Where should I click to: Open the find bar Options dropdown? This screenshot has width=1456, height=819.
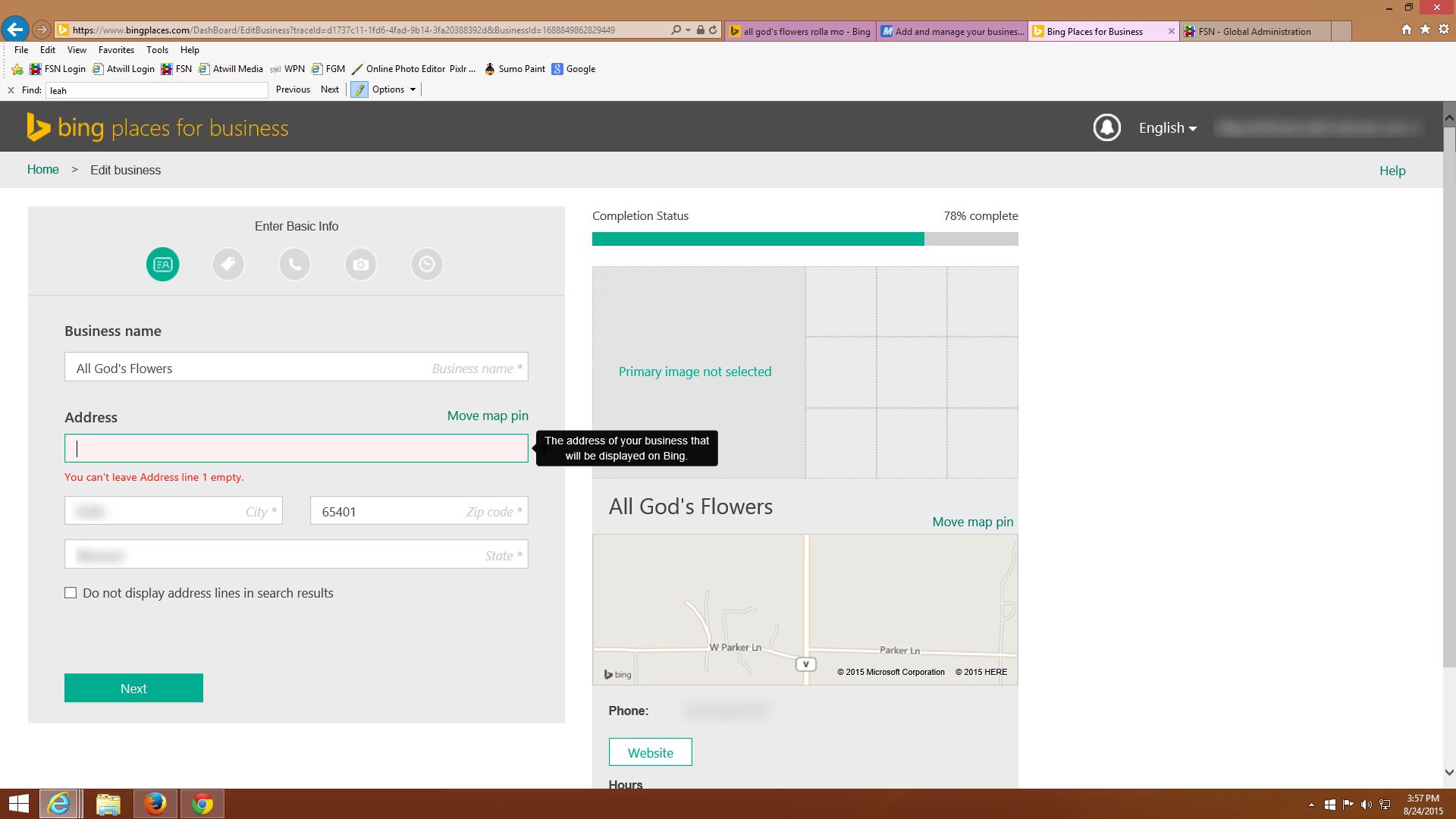pyautogui.click(x=394, y=89)
